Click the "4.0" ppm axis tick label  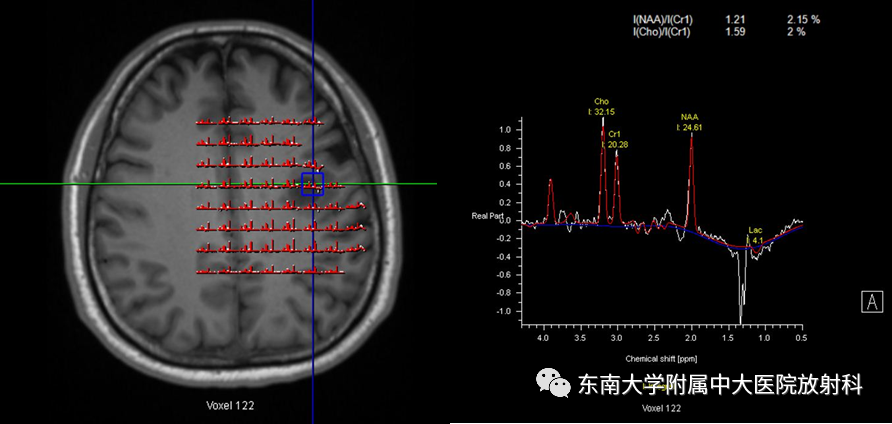click(x=543, y=338)
